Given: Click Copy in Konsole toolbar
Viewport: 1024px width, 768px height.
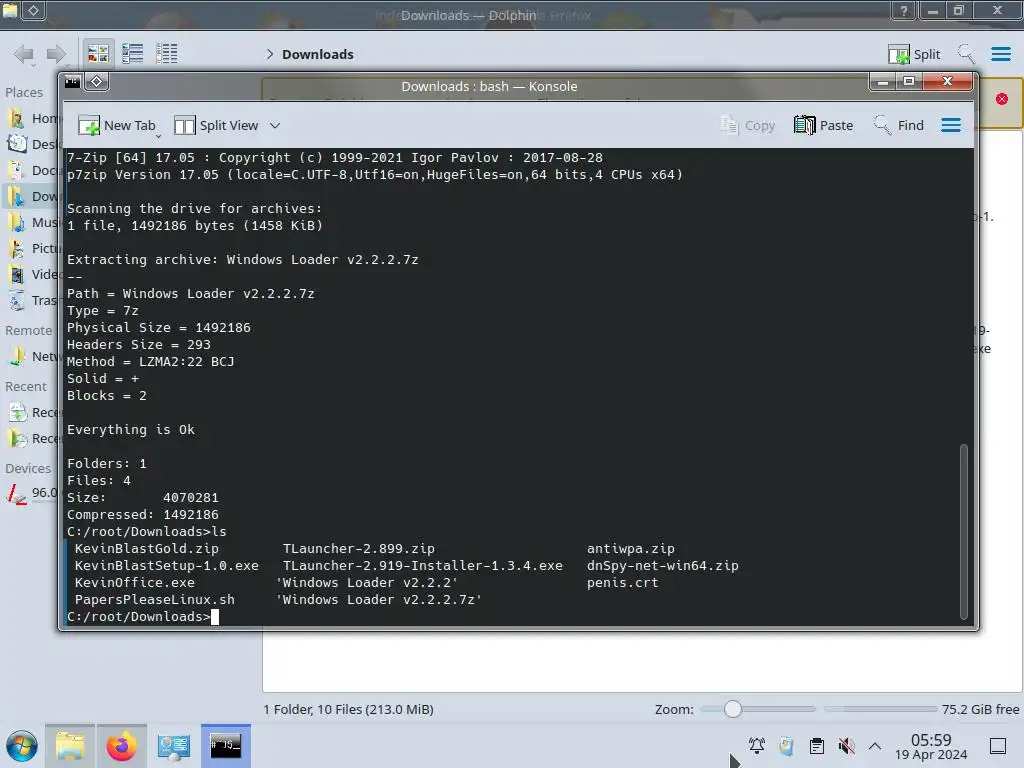Looking at the screenshot, I should (x=748, y=125).
